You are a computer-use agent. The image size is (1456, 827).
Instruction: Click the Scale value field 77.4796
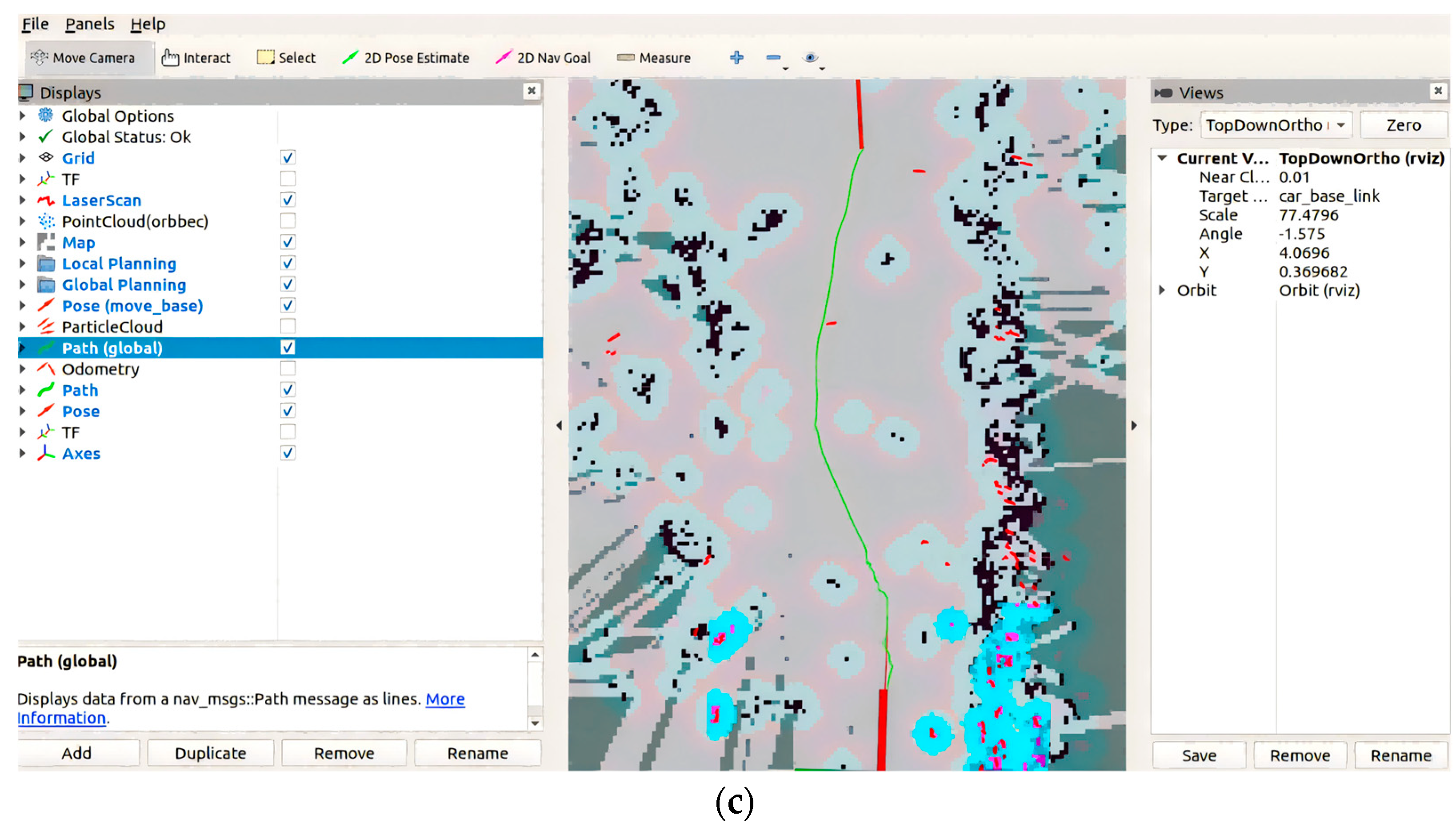tap(1308, 215)
